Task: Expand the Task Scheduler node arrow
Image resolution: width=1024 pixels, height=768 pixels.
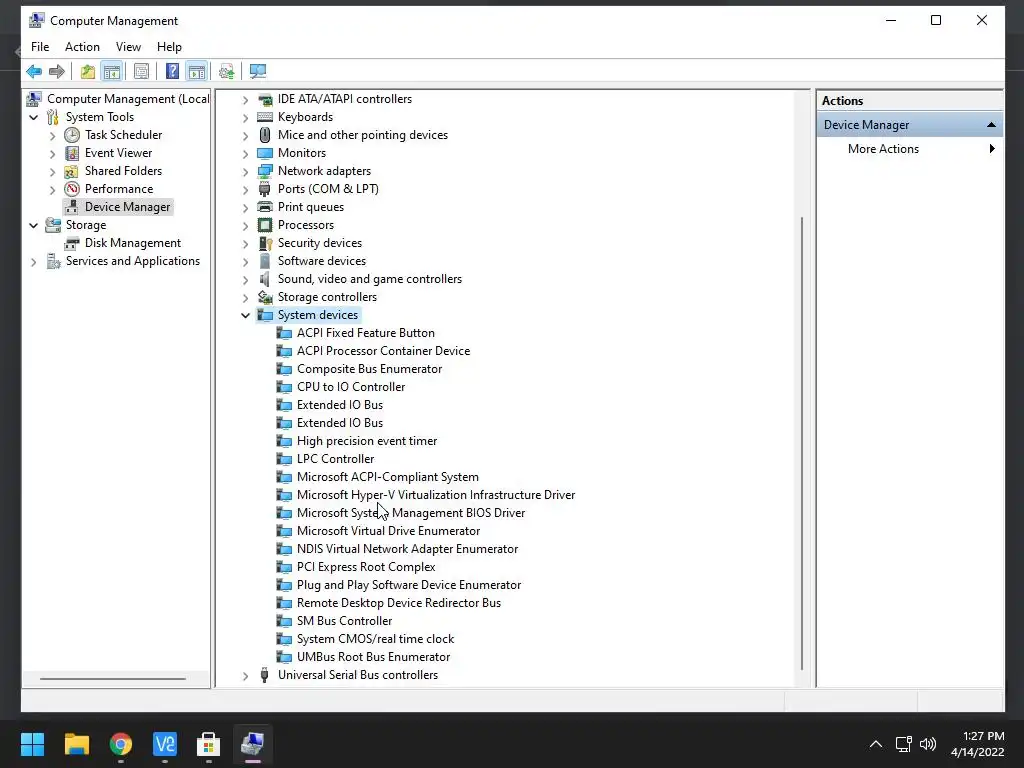Action: pyautogui.click(x=53, y=136)
